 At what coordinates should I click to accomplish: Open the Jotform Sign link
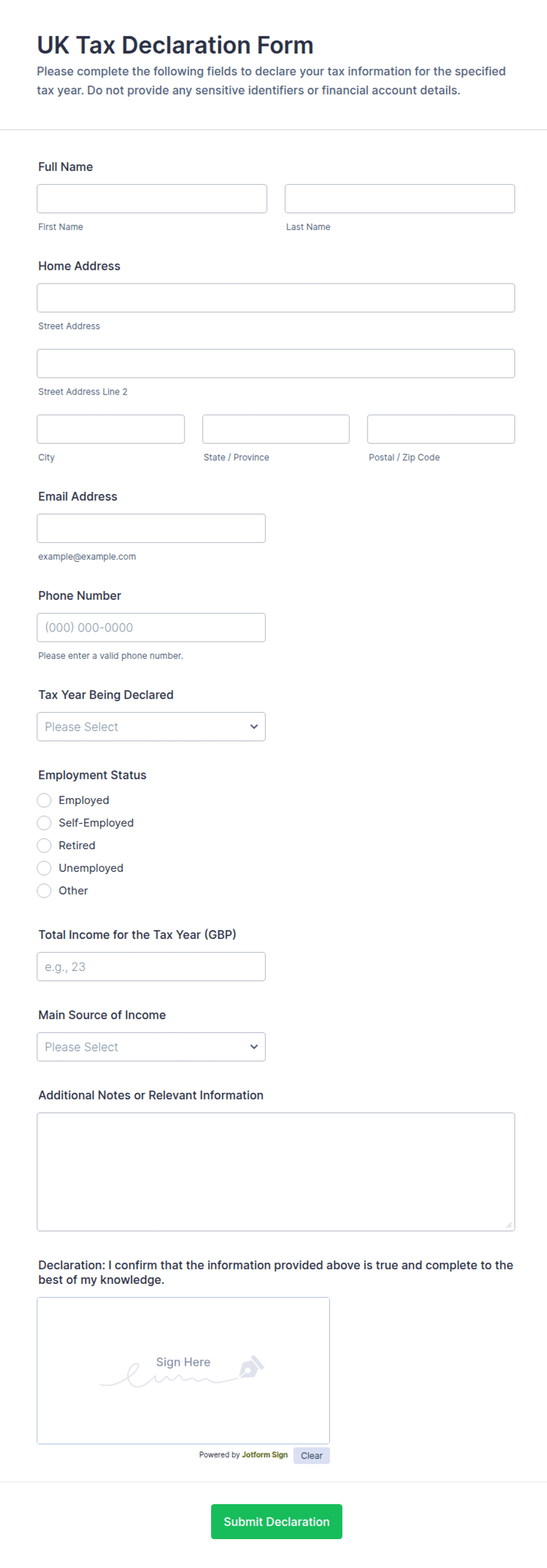click(x=265, y=1455)
